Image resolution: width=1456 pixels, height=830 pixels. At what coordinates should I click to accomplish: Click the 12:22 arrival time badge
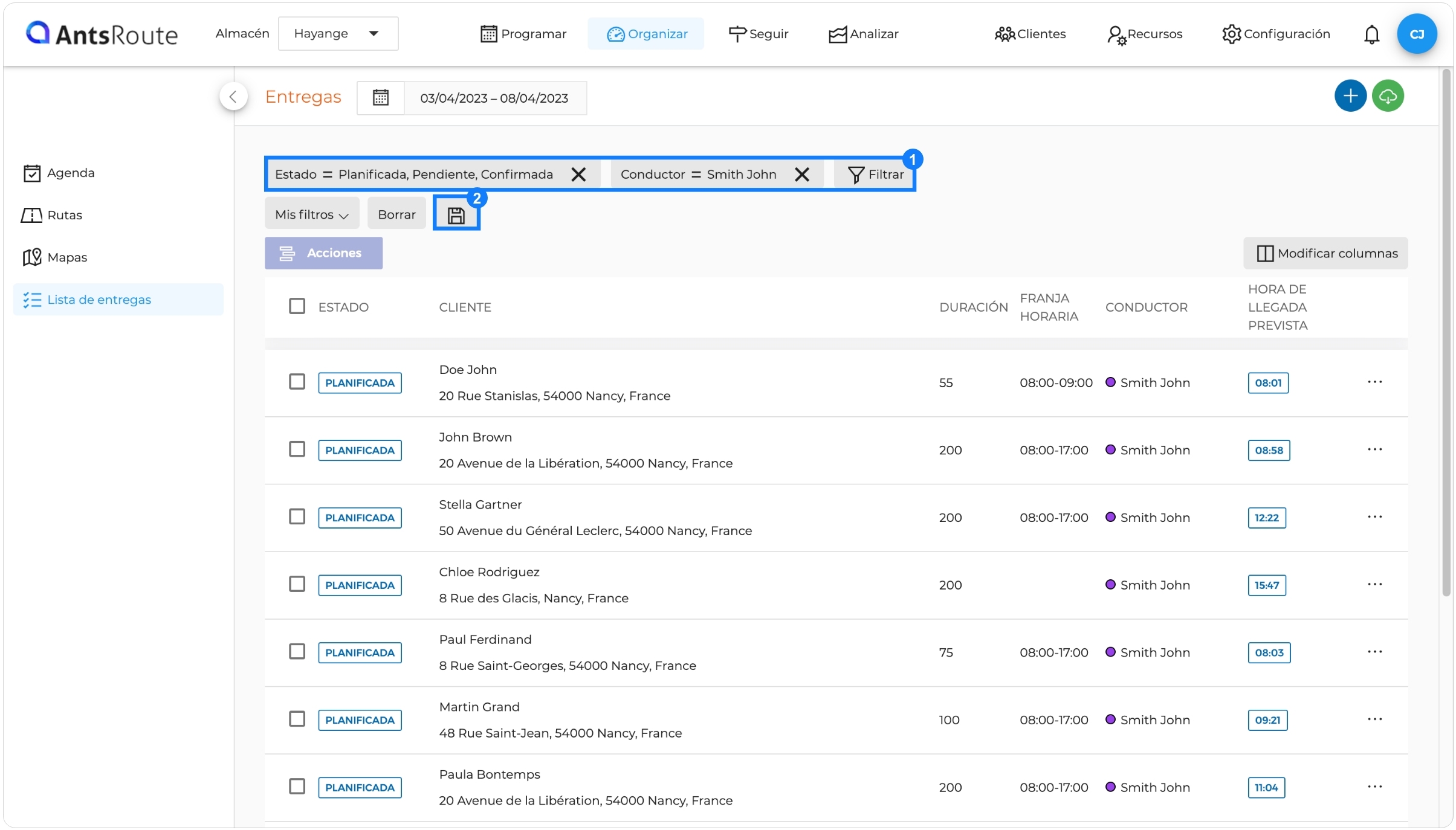(x=1267, y=518)
